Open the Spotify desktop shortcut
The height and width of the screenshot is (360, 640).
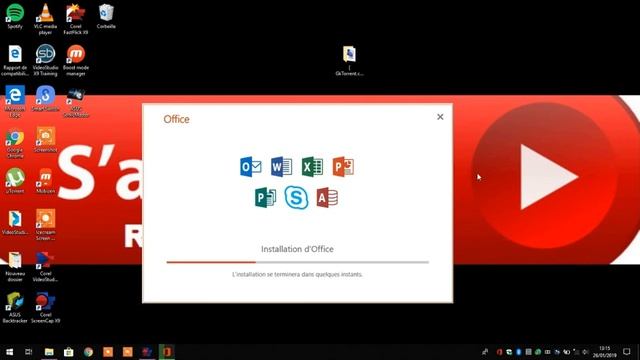tap(15, 16)
